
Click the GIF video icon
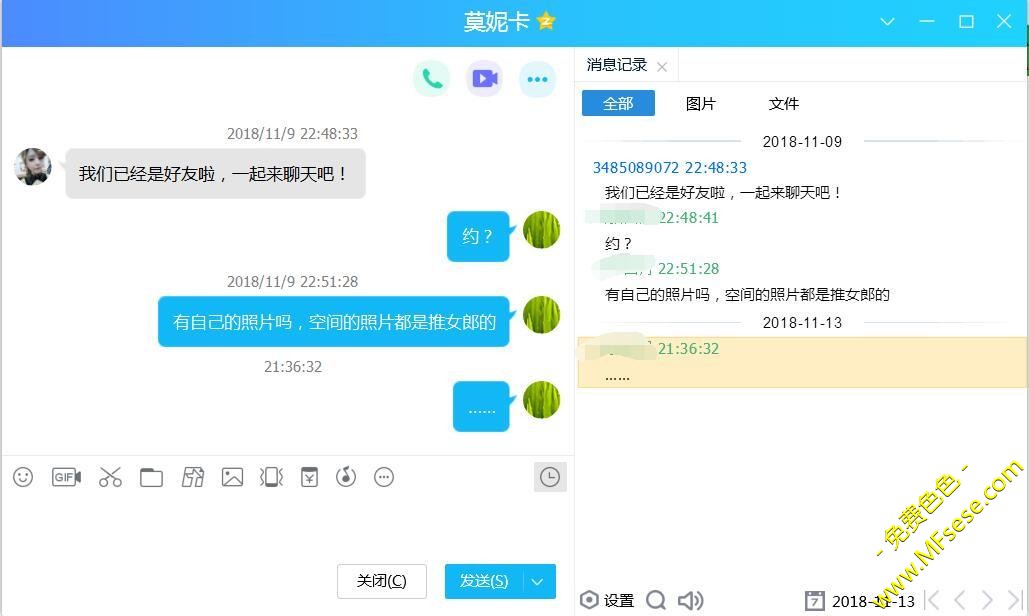coord(66,478)
